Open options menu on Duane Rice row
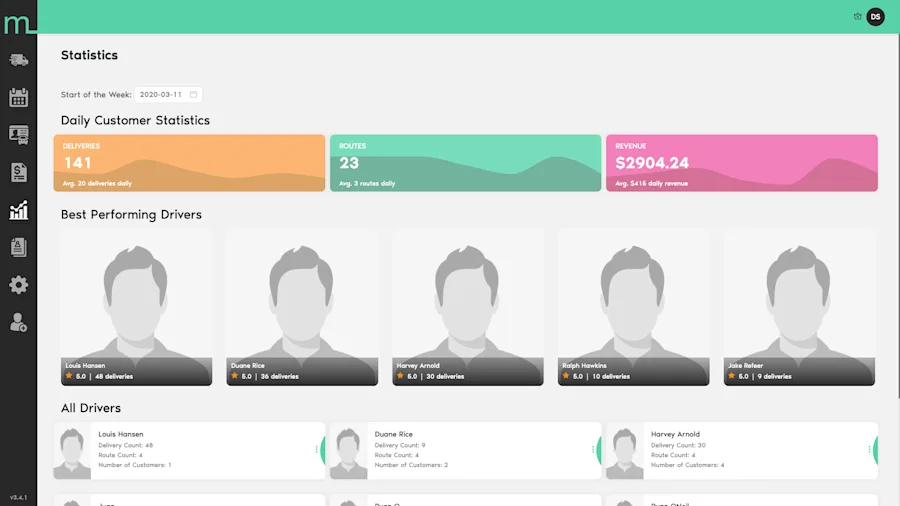The width and height of the screenshot is (900, 506). click(x=592, y=450)
